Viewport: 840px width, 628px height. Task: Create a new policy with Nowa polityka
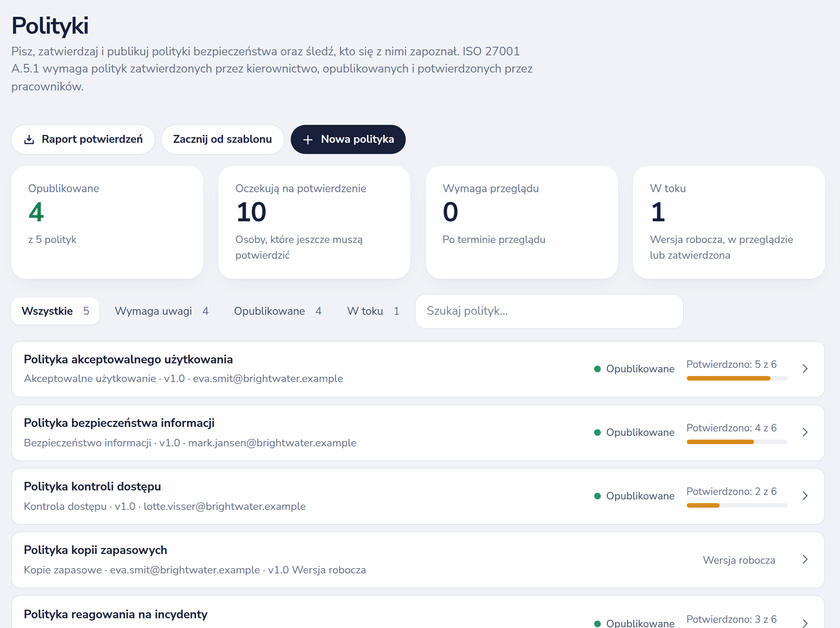point(348,139)
